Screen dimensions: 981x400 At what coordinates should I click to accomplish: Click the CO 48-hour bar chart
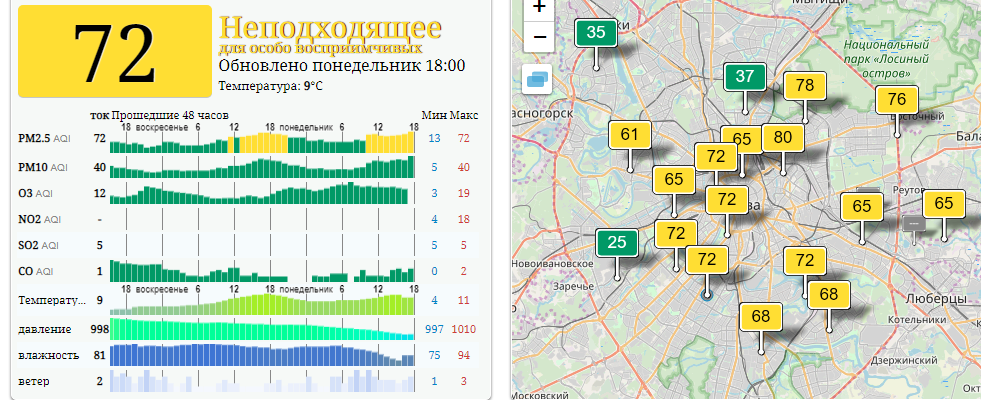point(262,271)
